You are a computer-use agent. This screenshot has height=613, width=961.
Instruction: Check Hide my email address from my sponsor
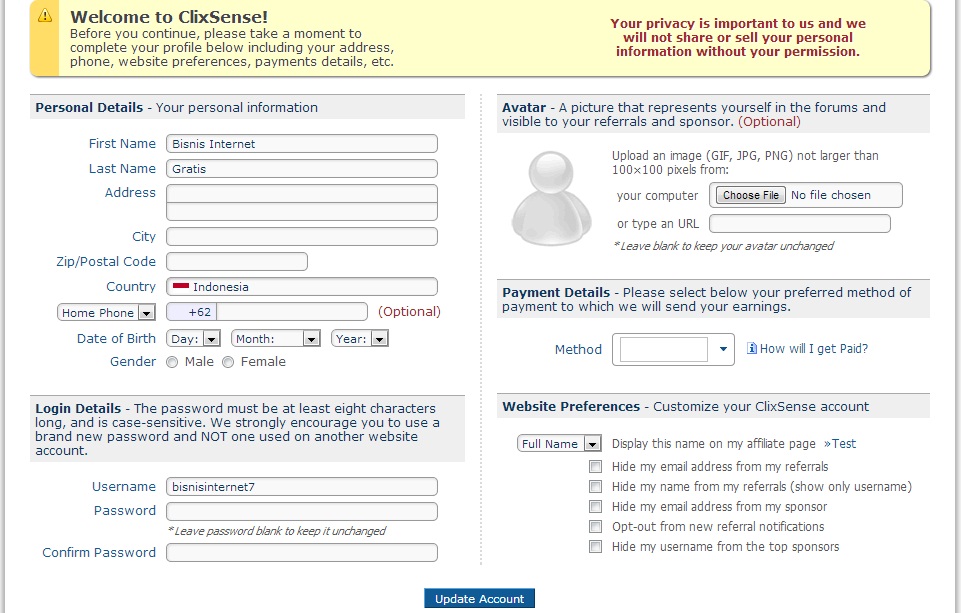595,506
